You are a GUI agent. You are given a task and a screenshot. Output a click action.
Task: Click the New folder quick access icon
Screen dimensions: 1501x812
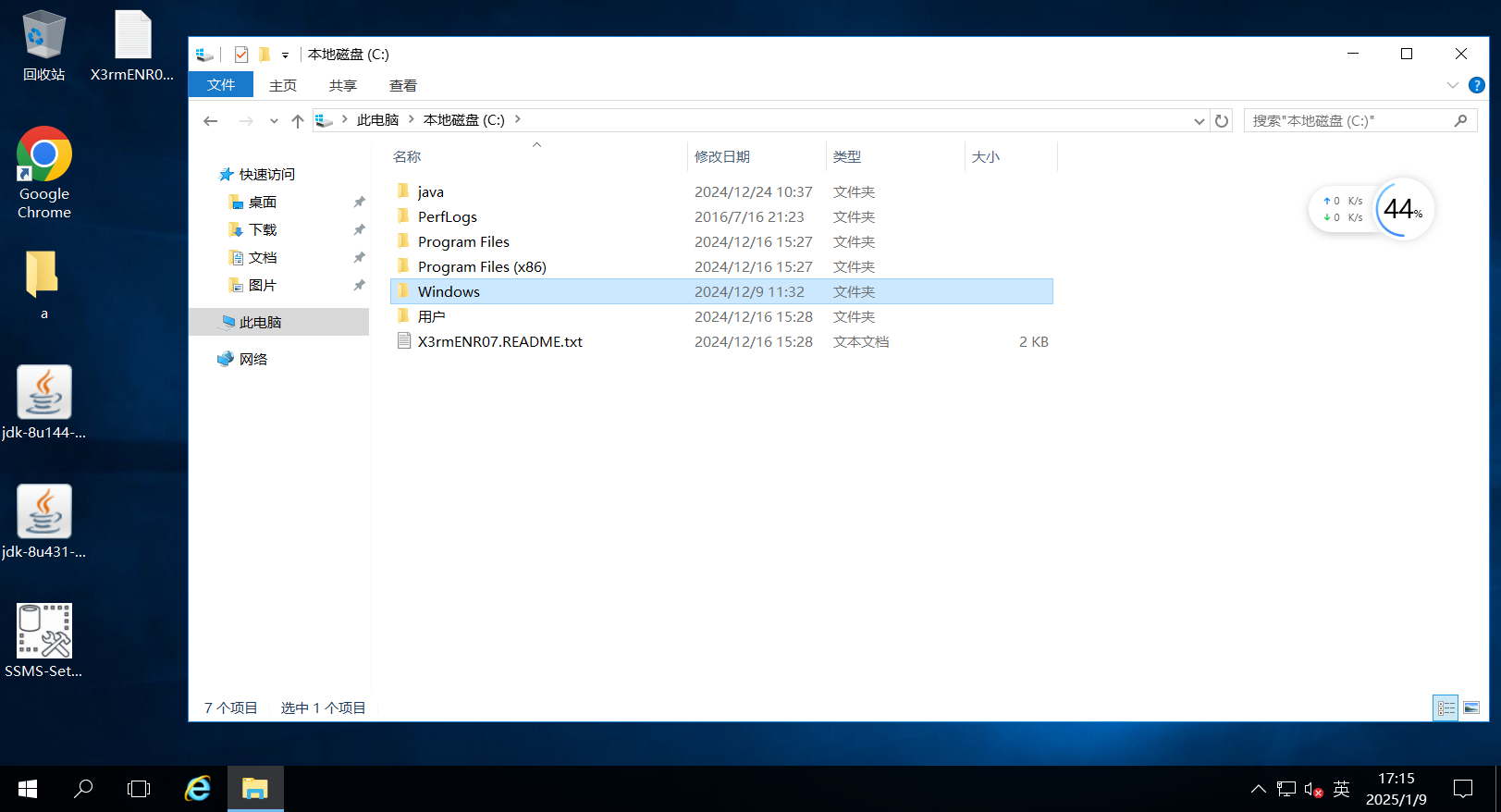click(x=264, y=55)
